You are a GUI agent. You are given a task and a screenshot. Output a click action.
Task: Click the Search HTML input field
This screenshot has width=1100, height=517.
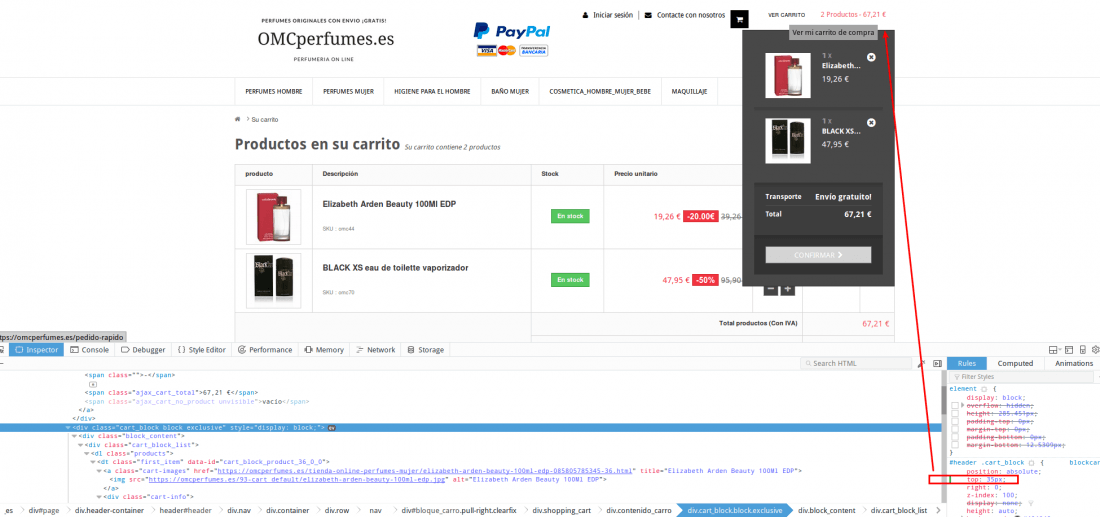[x=856, y=363]
